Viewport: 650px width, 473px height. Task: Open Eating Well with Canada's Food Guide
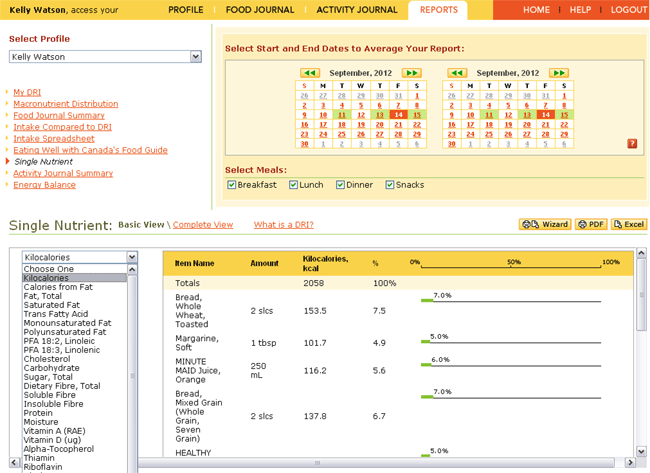point(90,150)
